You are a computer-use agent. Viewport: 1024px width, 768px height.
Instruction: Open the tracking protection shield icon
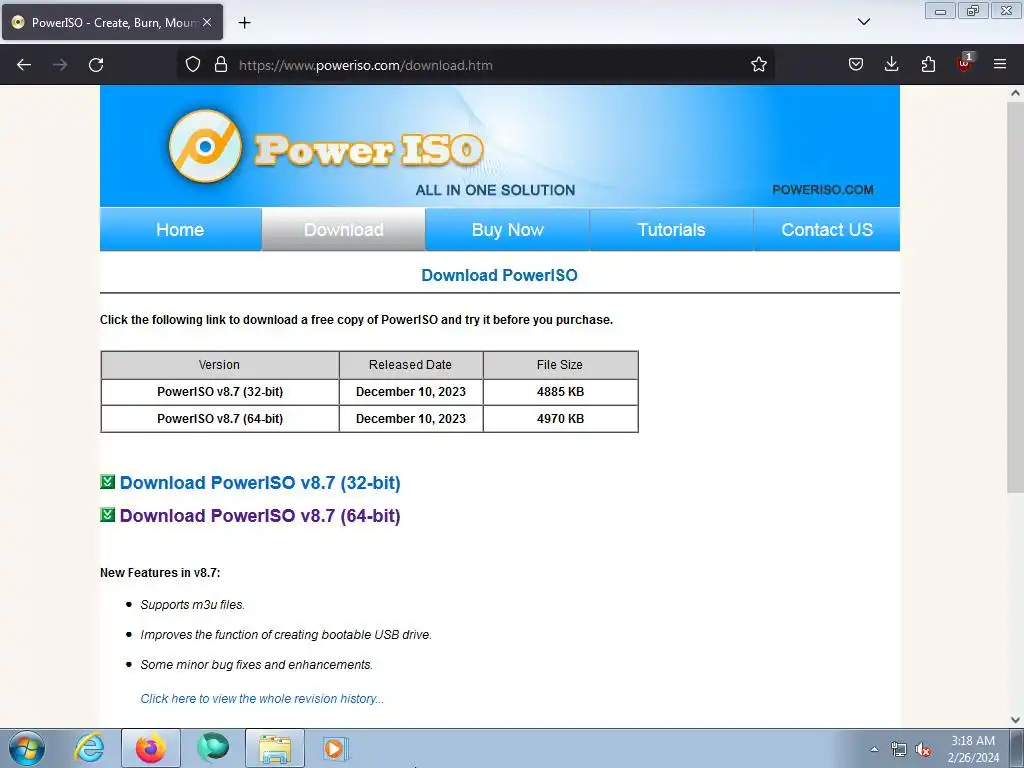193,65
